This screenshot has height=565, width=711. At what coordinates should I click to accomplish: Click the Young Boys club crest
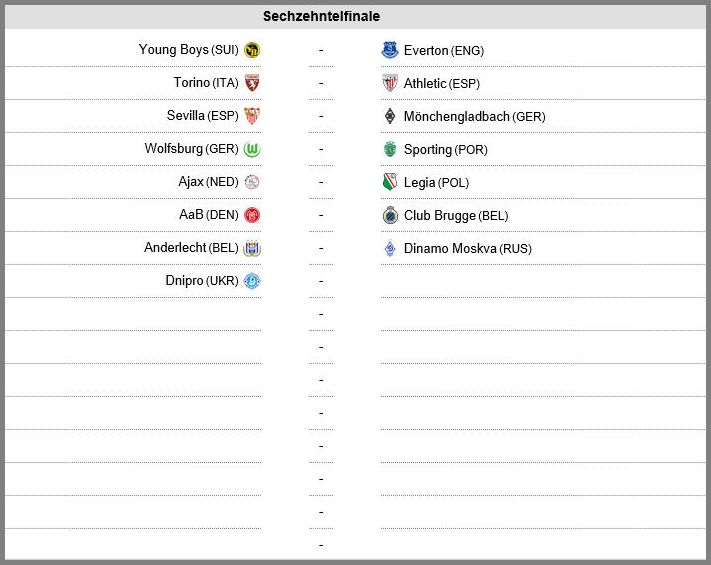click(x=252, y=50)
